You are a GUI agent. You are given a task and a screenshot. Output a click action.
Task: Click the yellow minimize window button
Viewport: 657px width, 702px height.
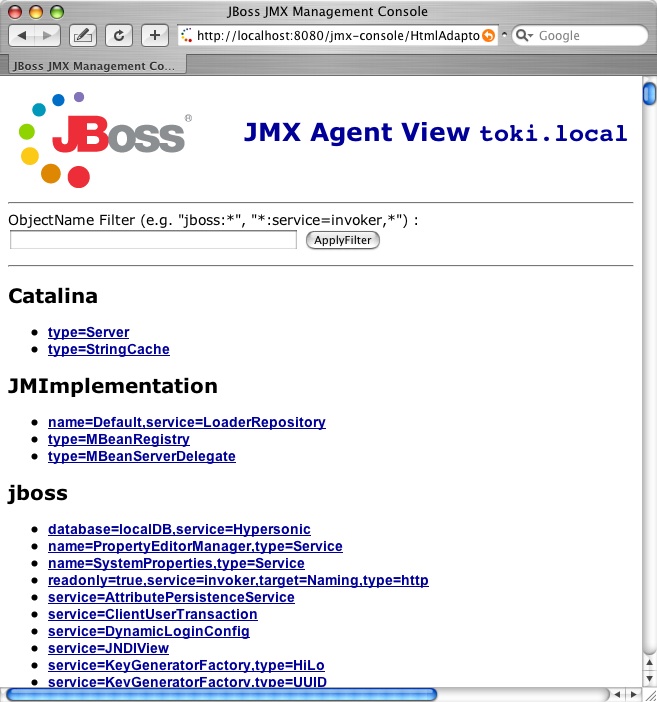pos(36,12)
